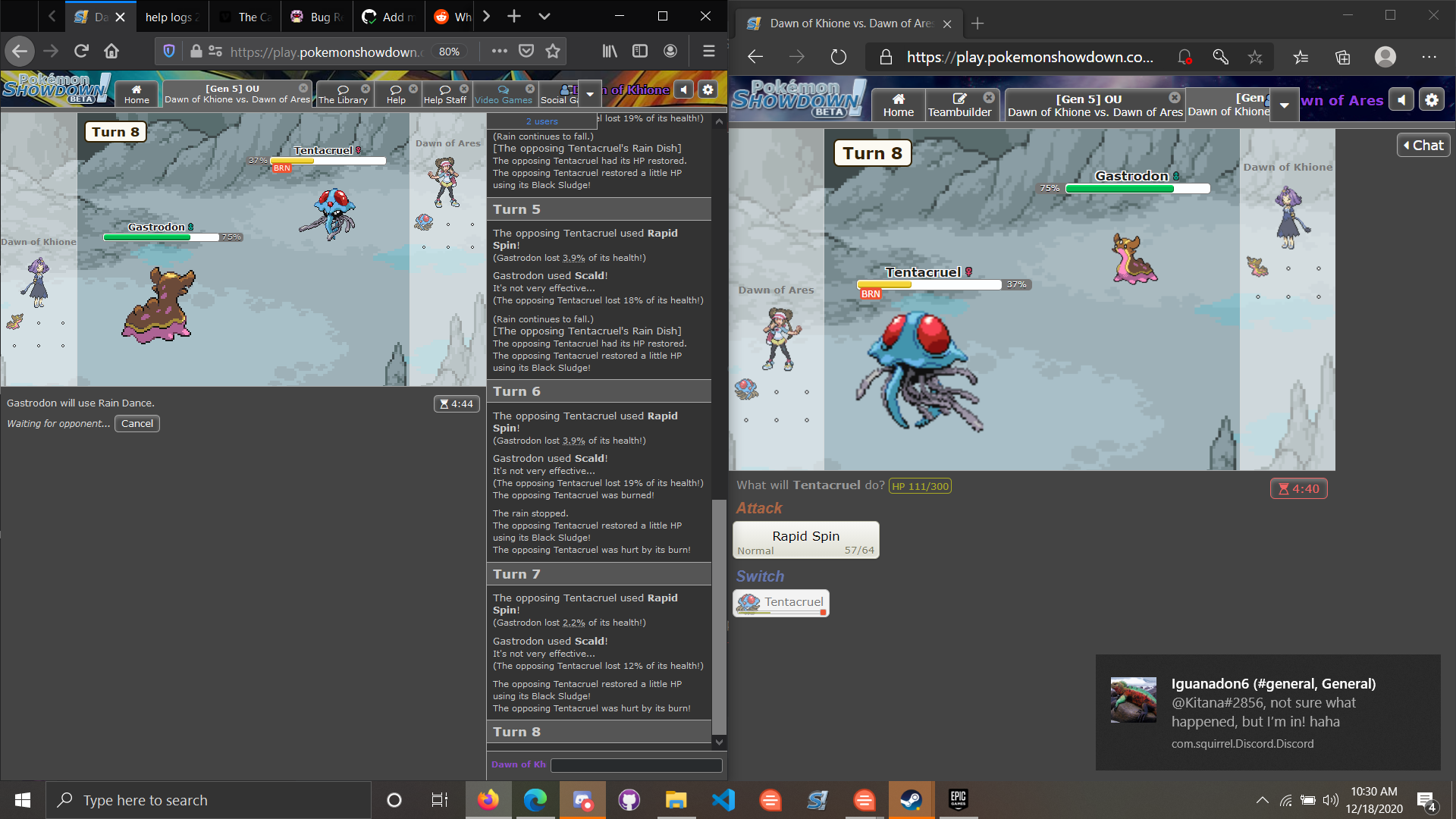Viewport: 1456px width, 819px height.
Task: Mute Showdown sound in Edge window
Action: pos(1401,100)
